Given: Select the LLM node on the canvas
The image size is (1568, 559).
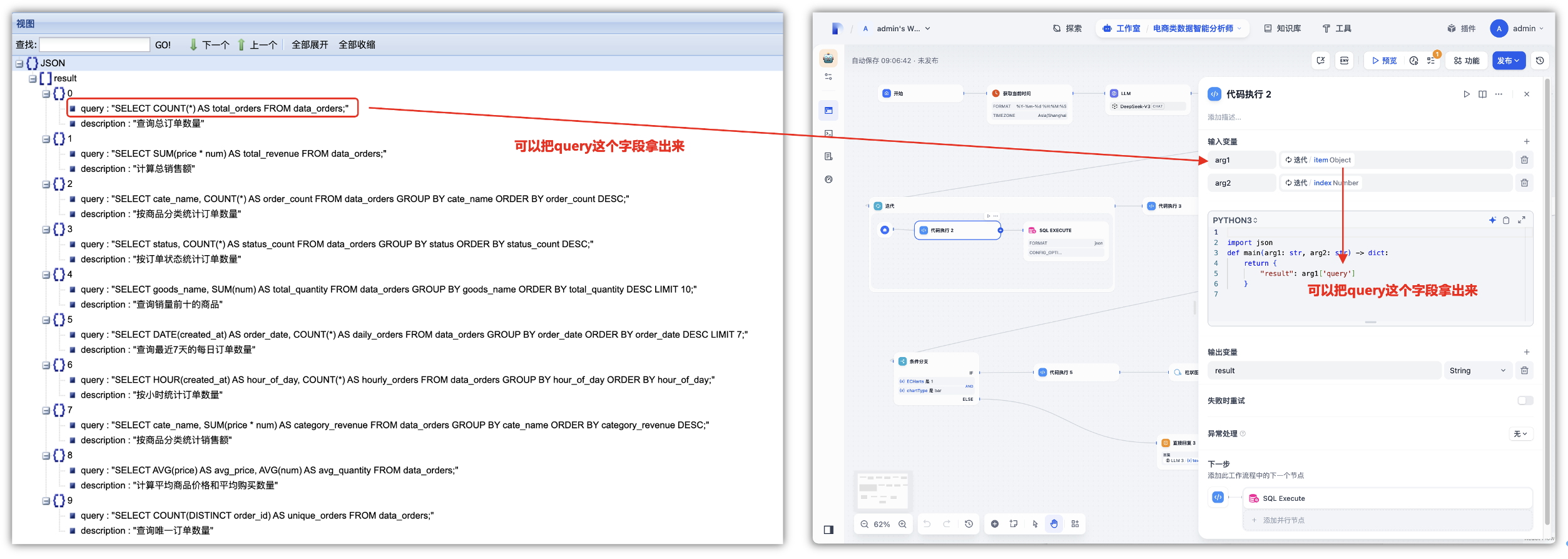Looking at the screenshot, I should coord(1148,99).
